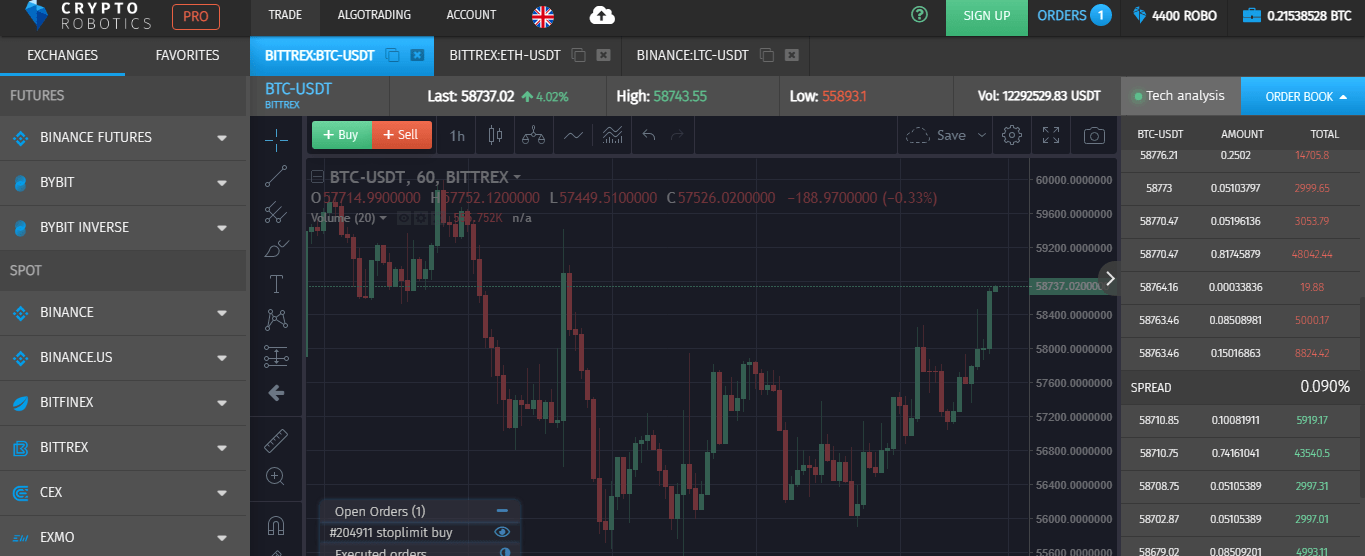Take a chart snapshot with camera icon
The width and height of the screenshot is (1365, 556).
[x=1094, y=135]
